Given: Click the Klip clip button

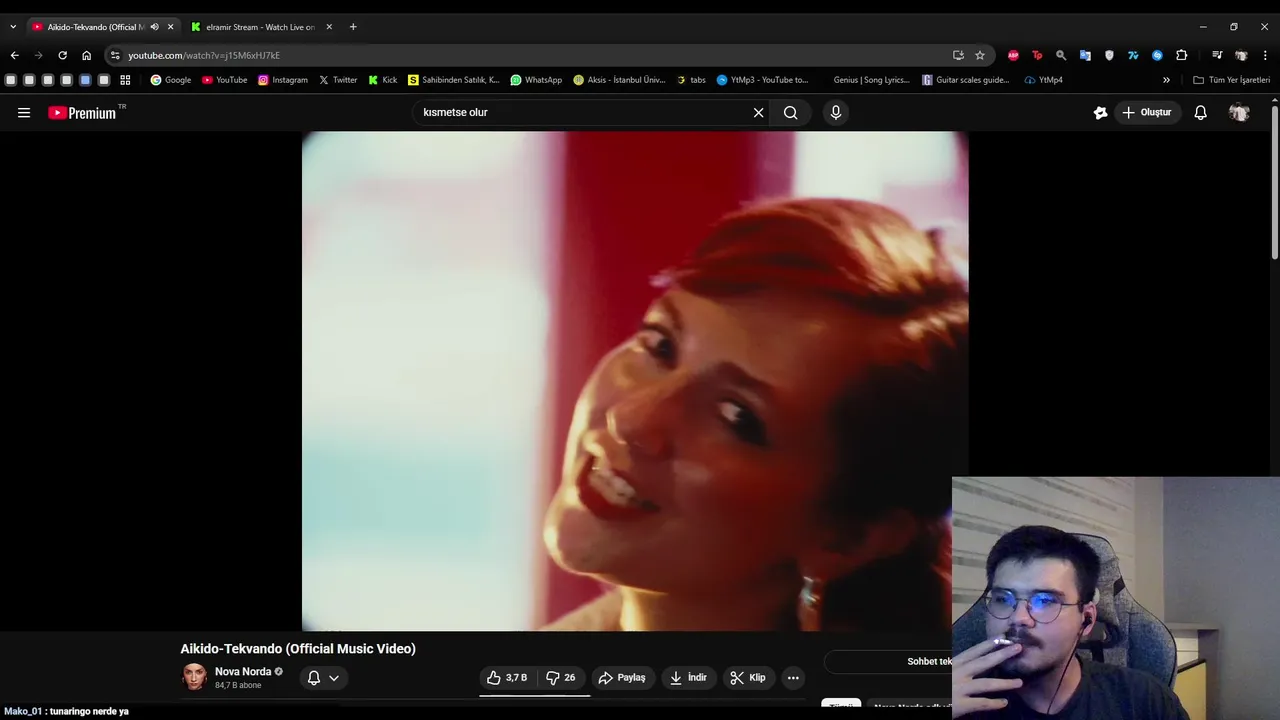Looking at the screenshot, I should tap(748, 678).
